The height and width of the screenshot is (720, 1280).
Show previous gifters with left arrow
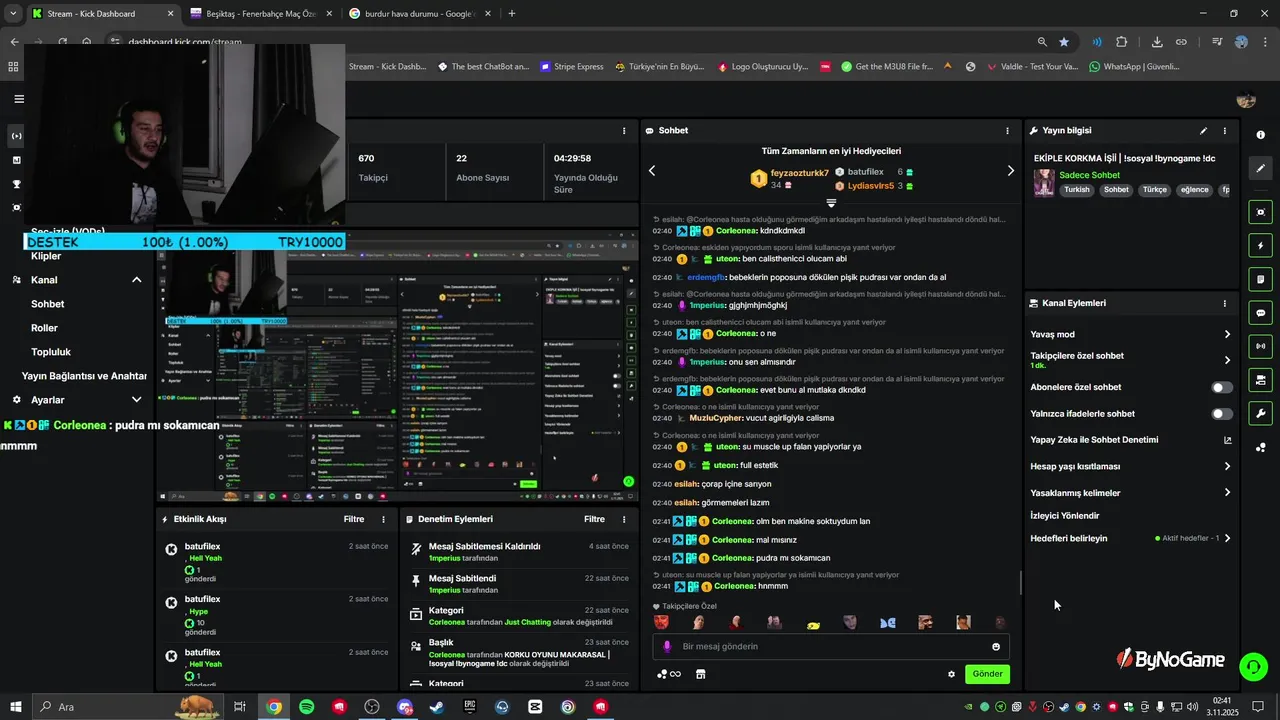(x=652, y=171)
